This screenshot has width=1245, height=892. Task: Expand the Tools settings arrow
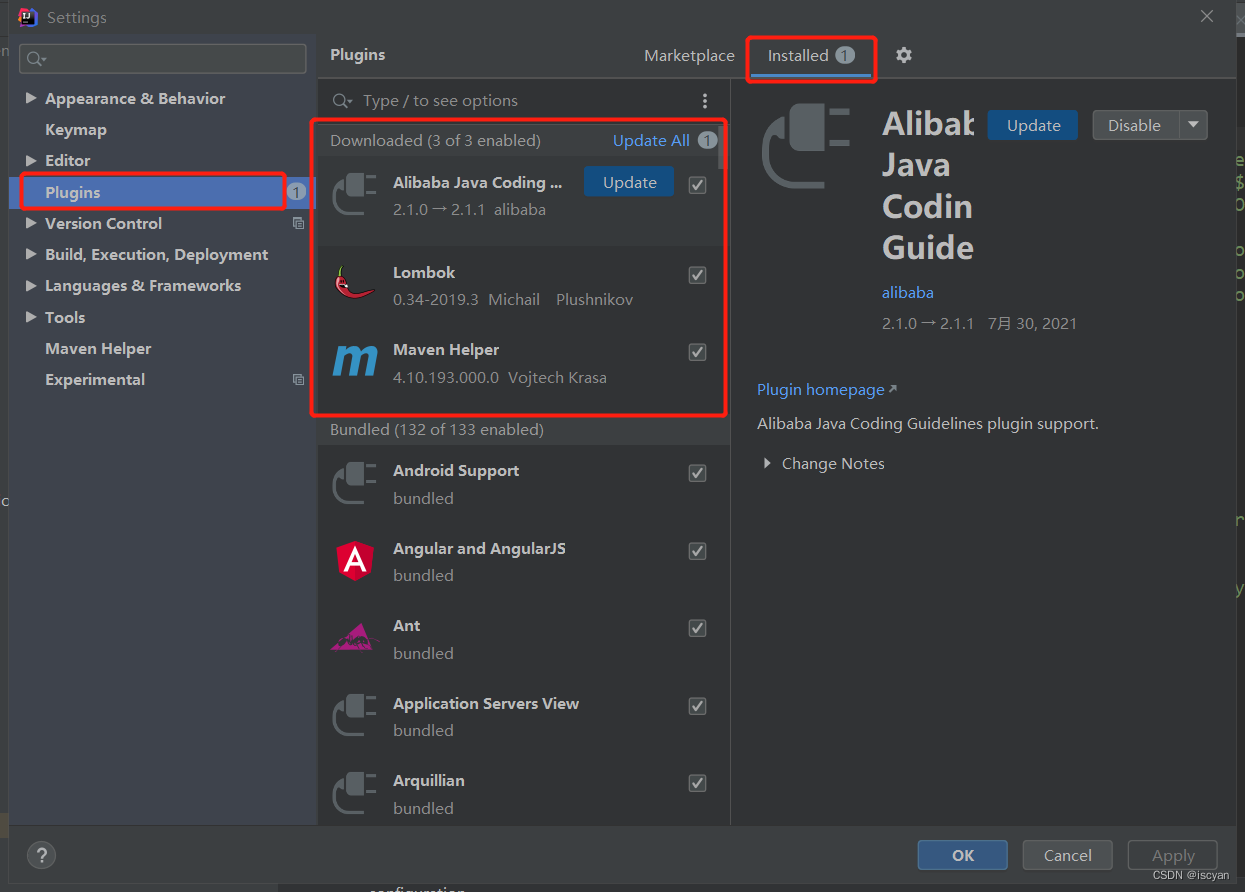[31, 317]
